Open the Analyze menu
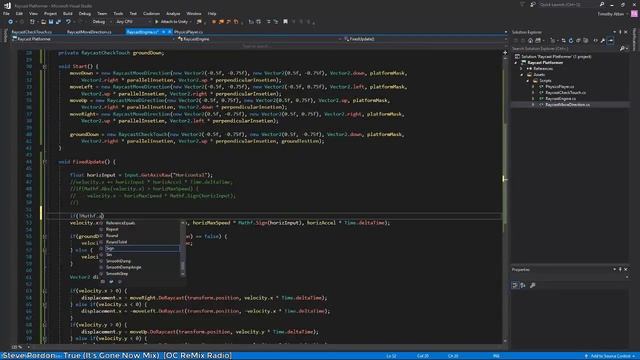 tap(173, 13)
